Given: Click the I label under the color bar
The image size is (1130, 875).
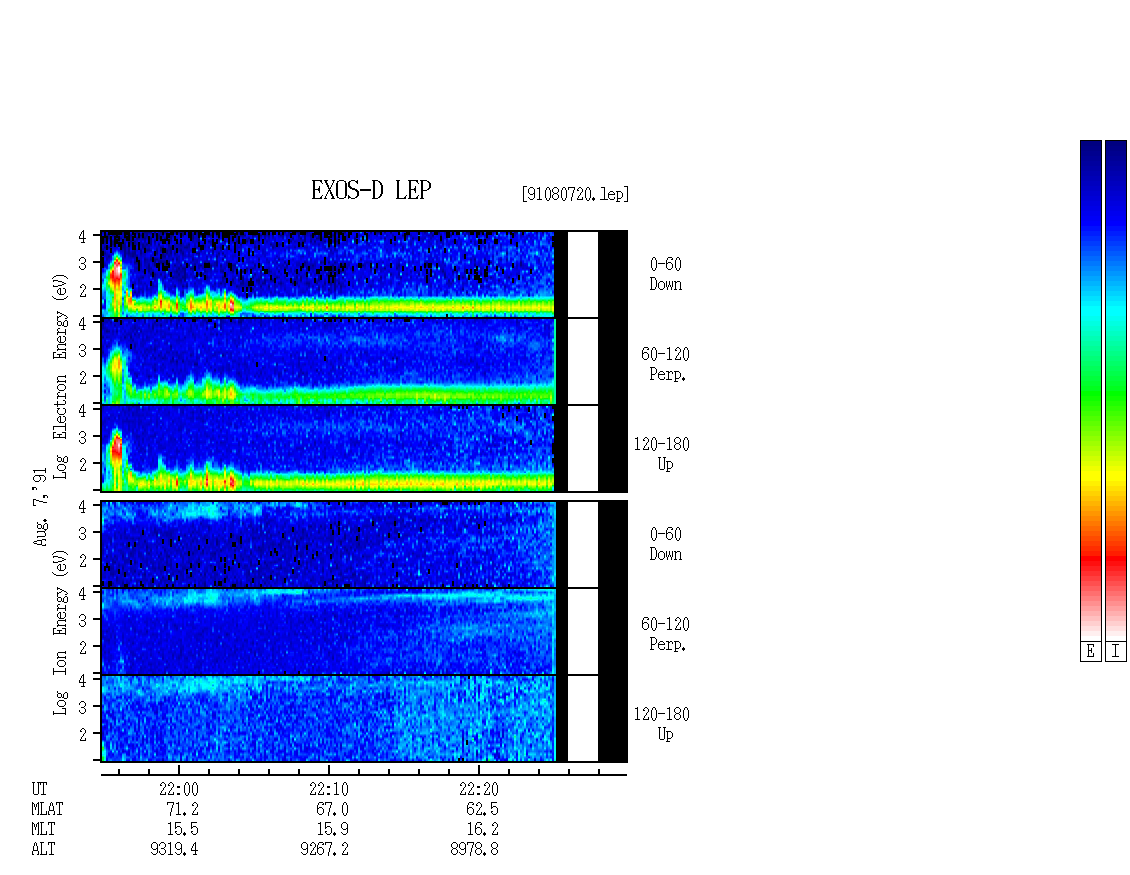Looking at the screenshot, I should point(1116,652).
